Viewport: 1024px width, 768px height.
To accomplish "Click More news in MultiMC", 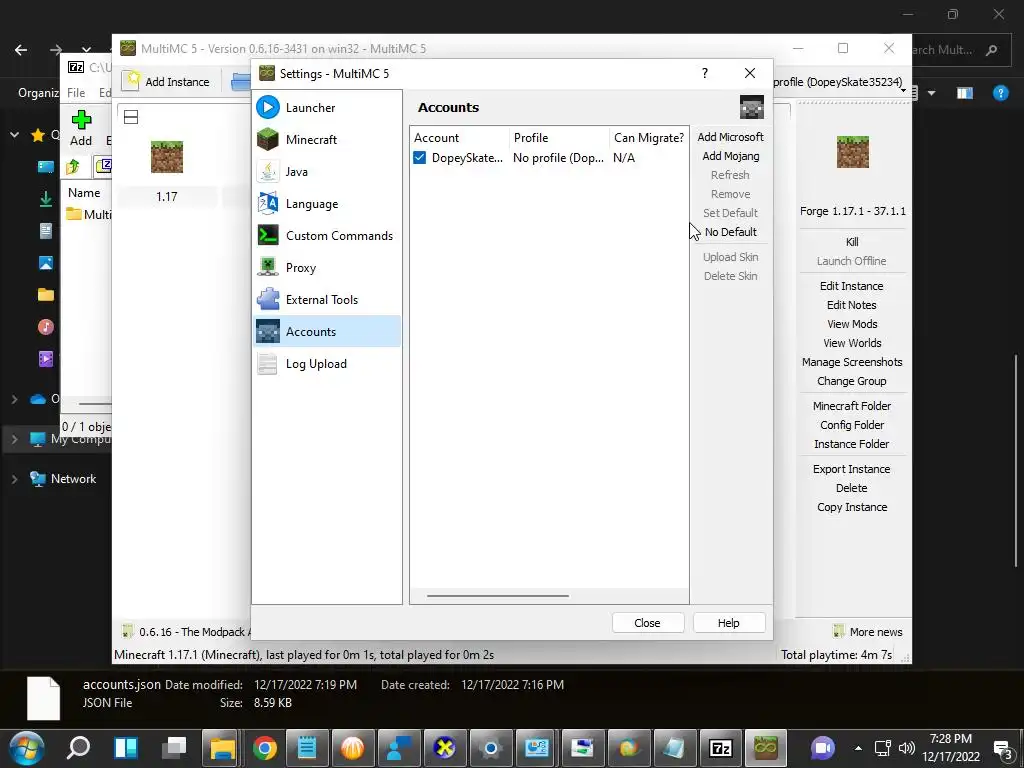I will (868, 632).
